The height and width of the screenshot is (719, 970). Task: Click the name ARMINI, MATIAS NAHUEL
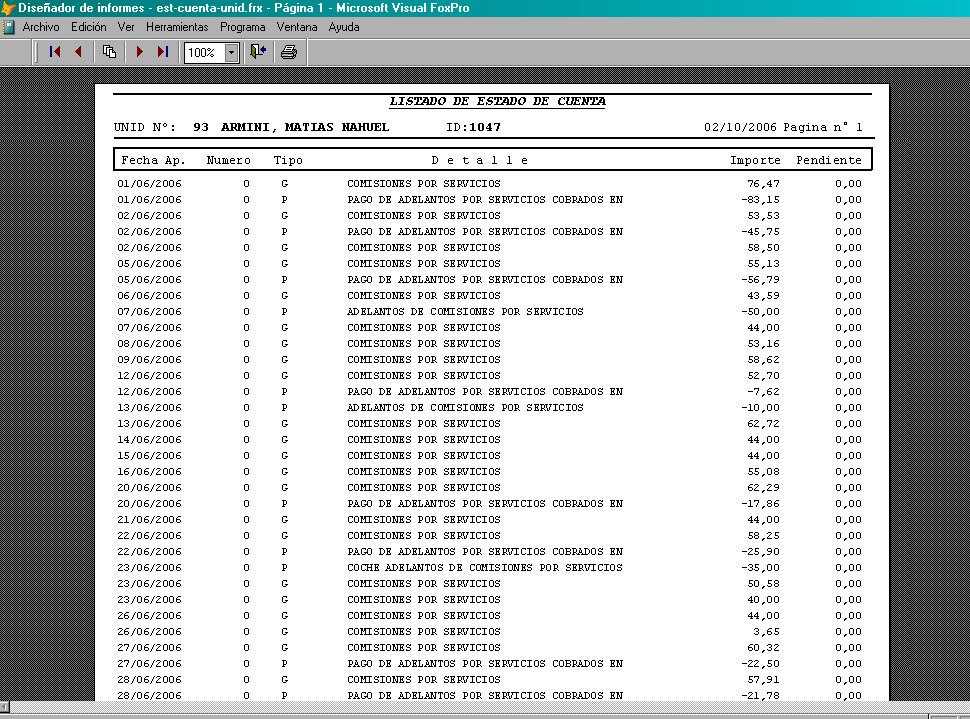coord(305,127)
